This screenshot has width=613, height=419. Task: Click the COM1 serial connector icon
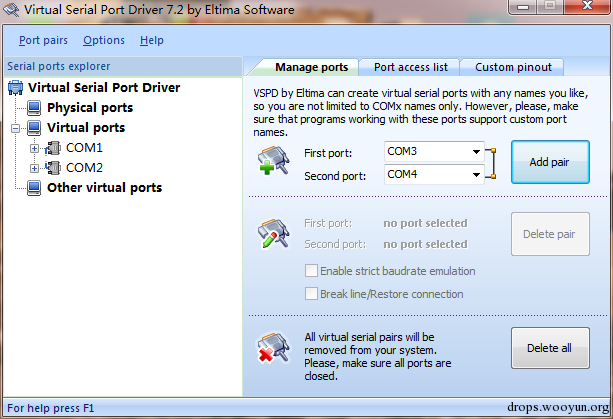point(53,148)
